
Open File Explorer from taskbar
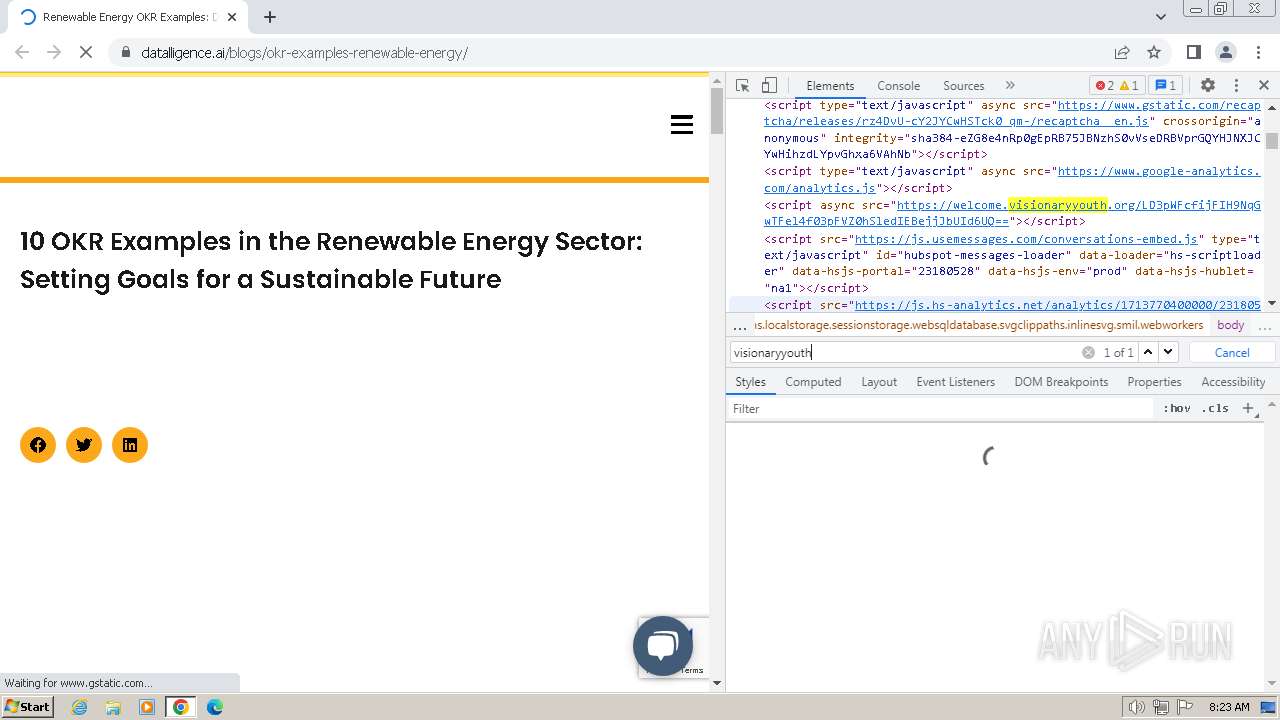point(113,707)
